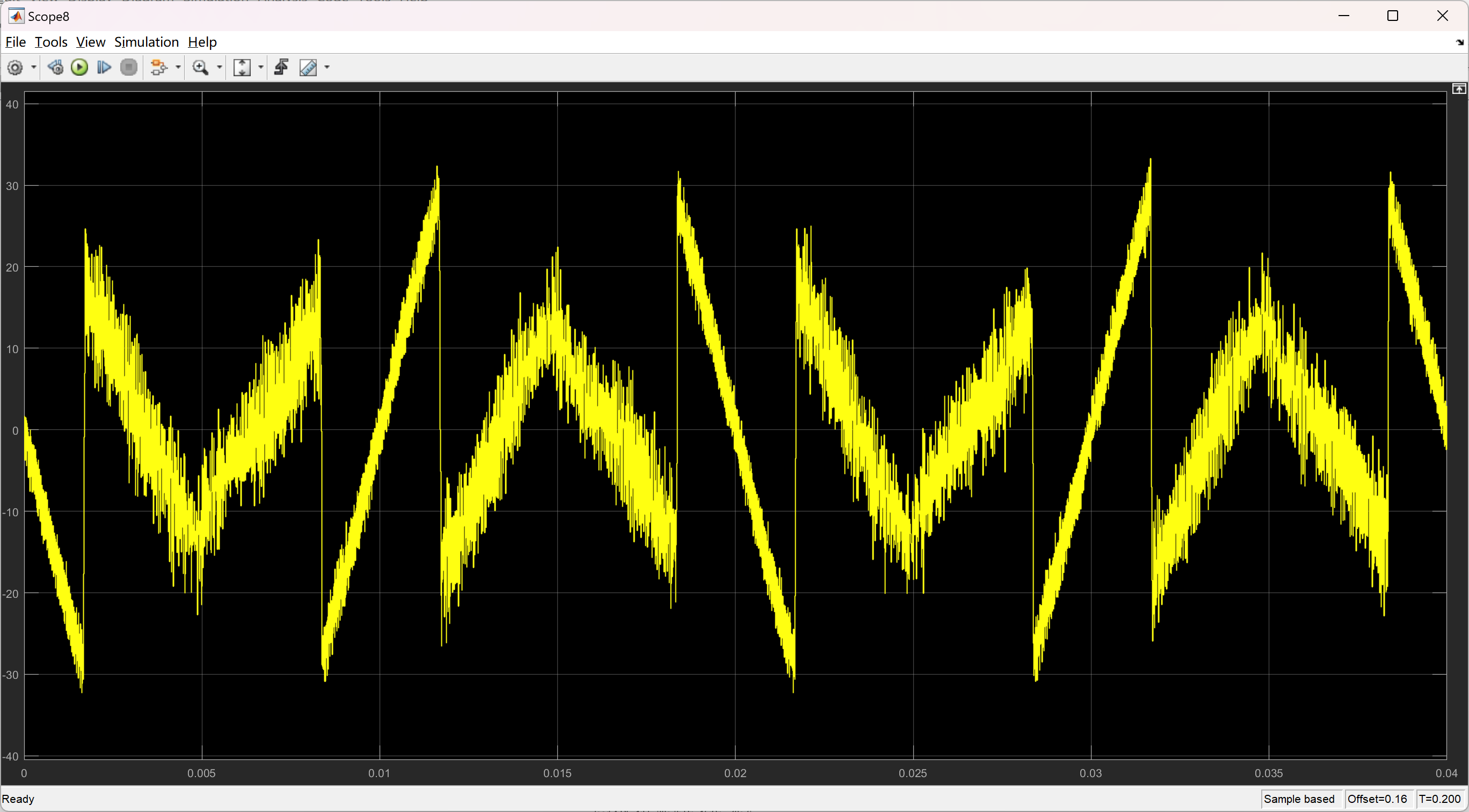Open the Tools menu

(51, 42)
